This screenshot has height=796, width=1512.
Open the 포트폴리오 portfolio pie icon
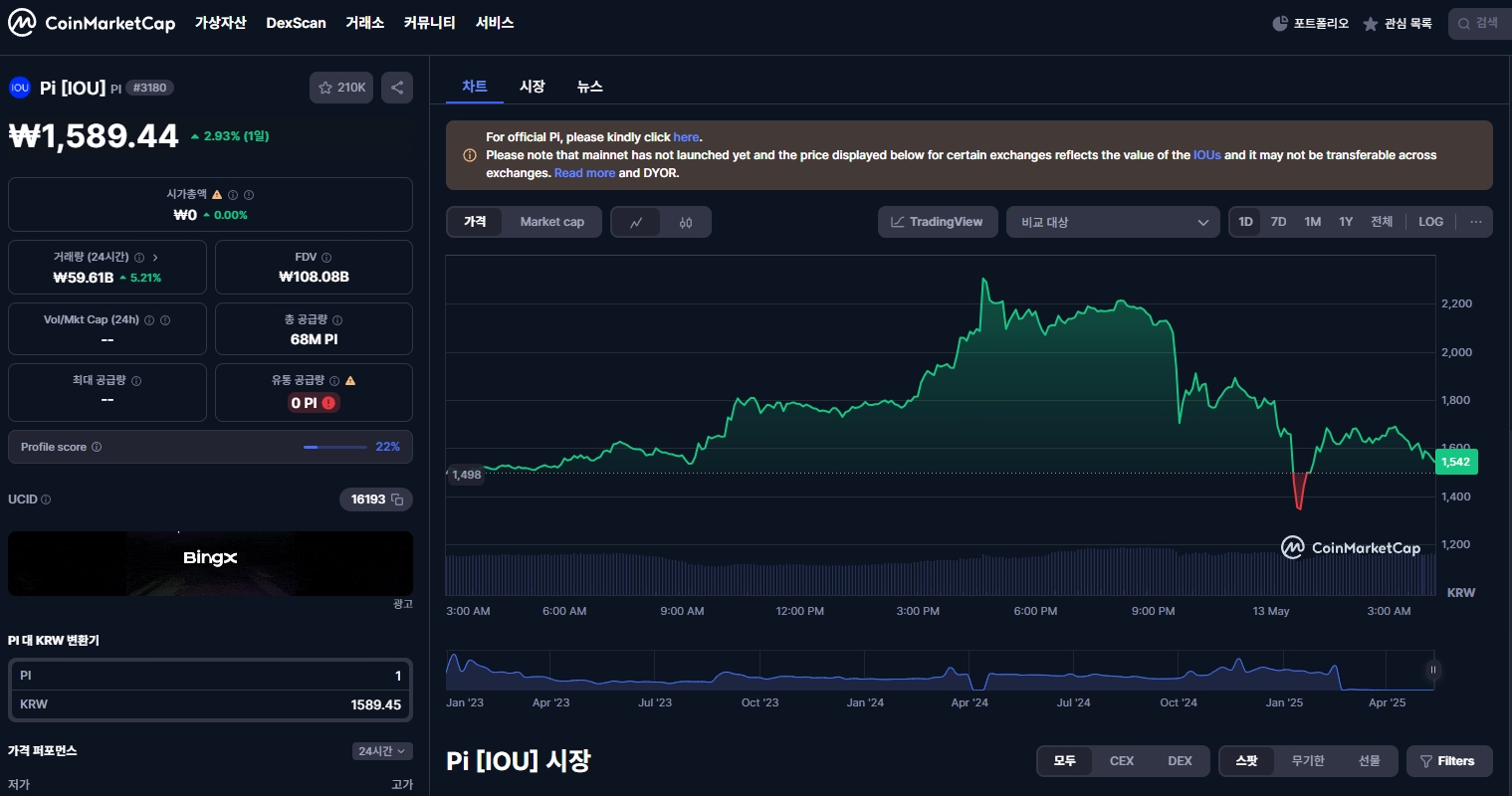pyautogui.click(x=1280, y=23)
